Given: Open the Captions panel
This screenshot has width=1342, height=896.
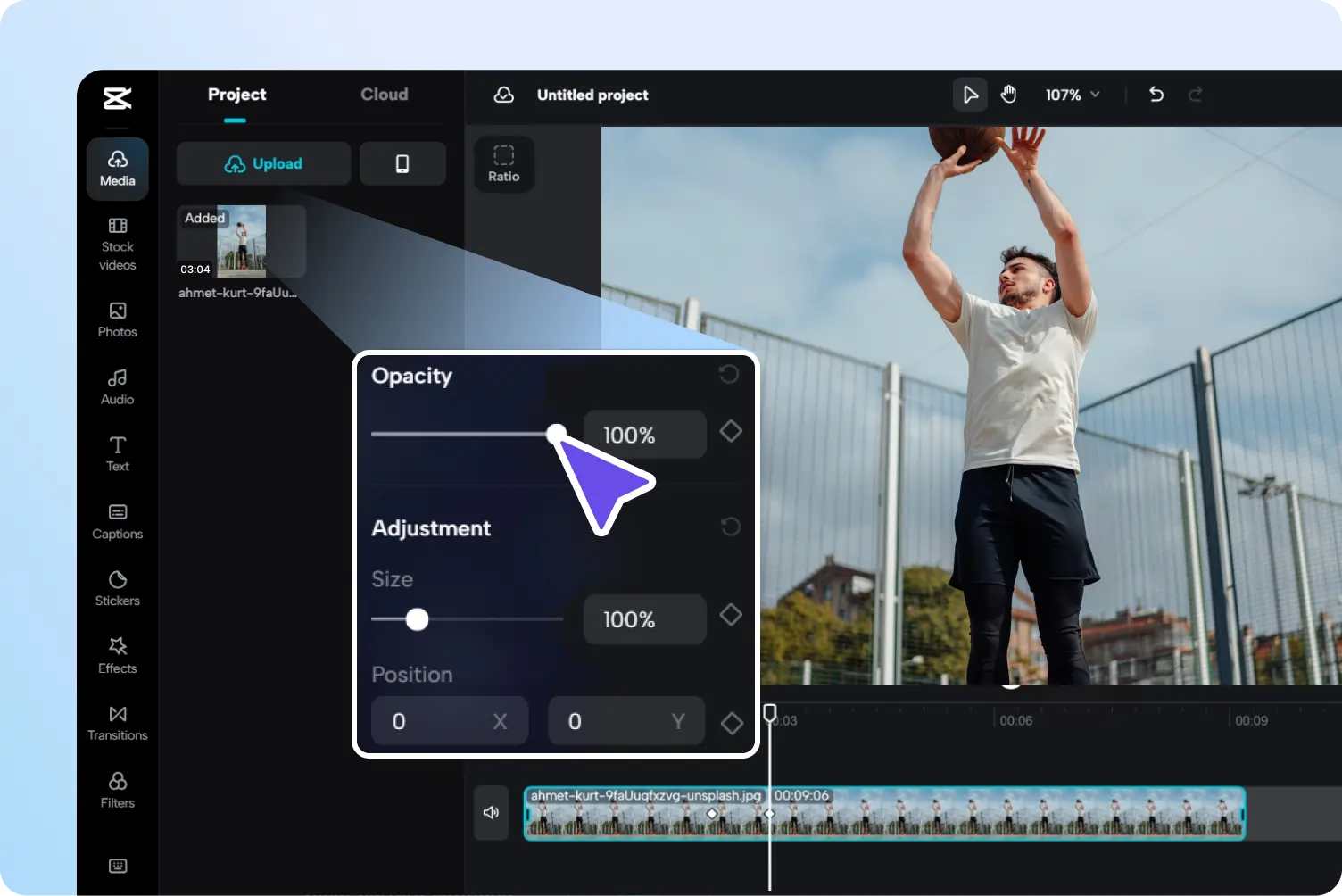Looking at the screenshot, I should (117, 521).
